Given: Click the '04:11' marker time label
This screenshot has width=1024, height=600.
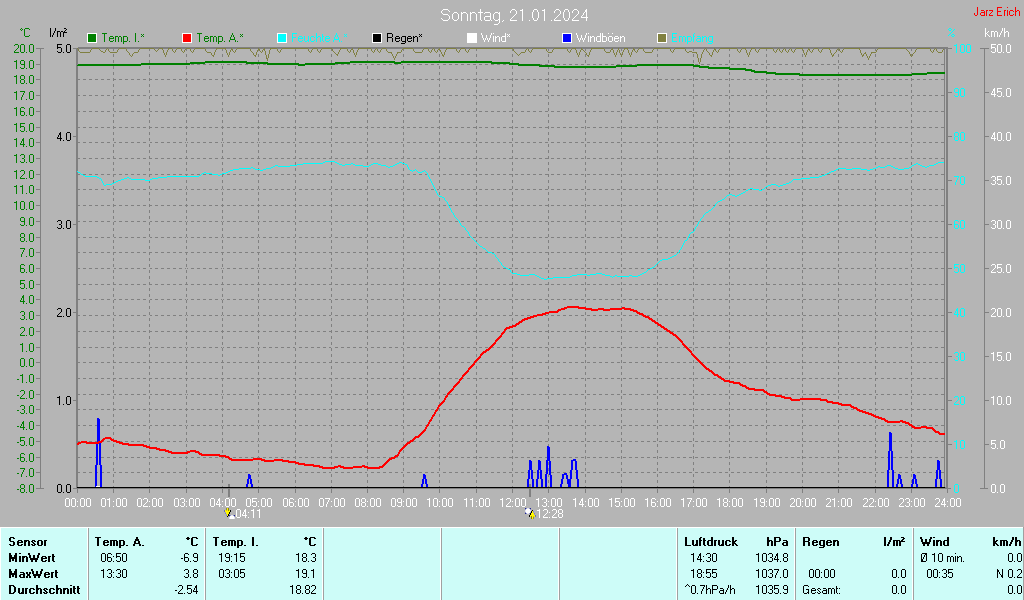Looking at the screenshot, I should (248, 514).
